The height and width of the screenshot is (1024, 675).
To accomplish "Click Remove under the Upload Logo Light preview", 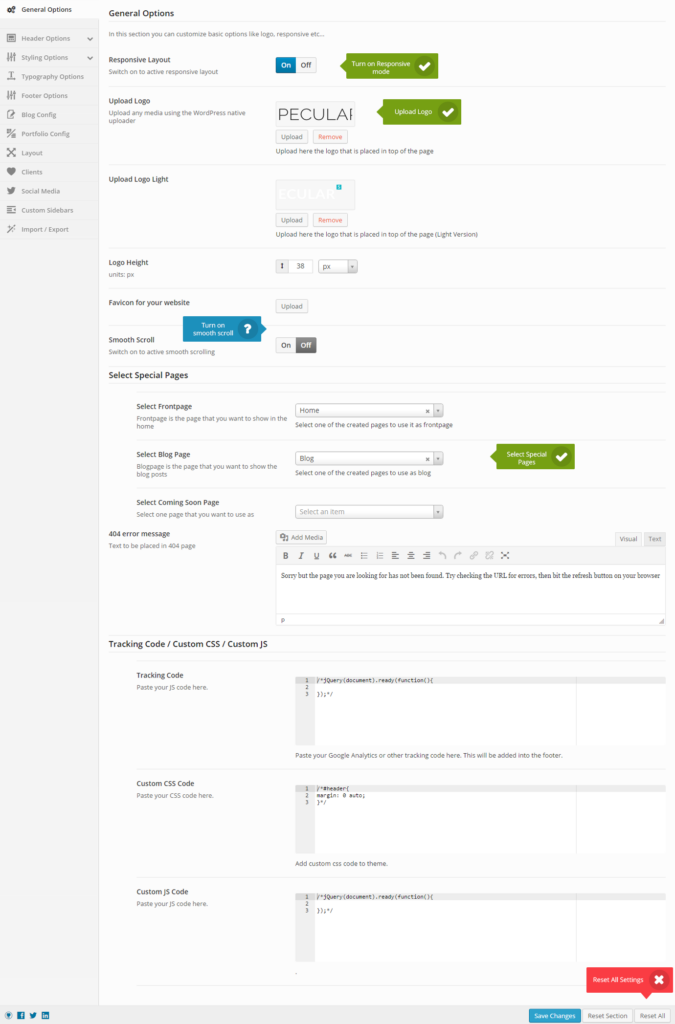I will (x=330, y=220).
